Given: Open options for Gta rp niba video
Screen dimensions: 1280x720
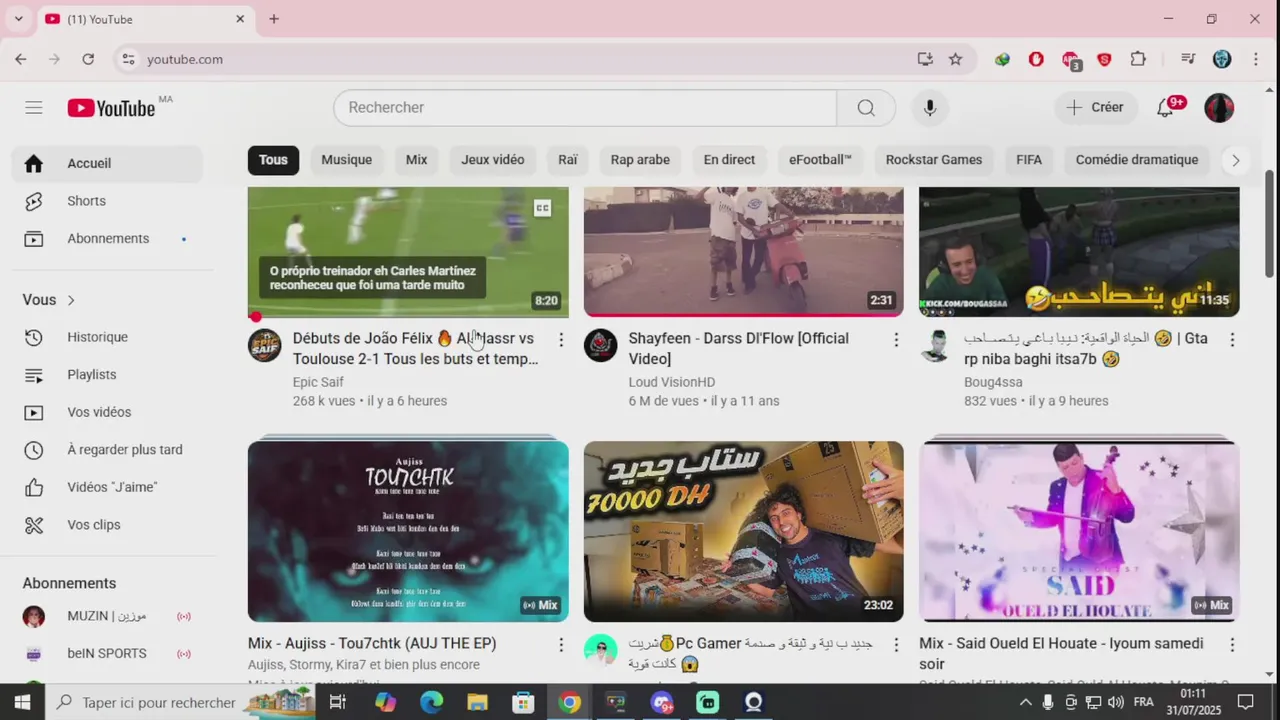Looking at the screenshot, I should 1232,340.
